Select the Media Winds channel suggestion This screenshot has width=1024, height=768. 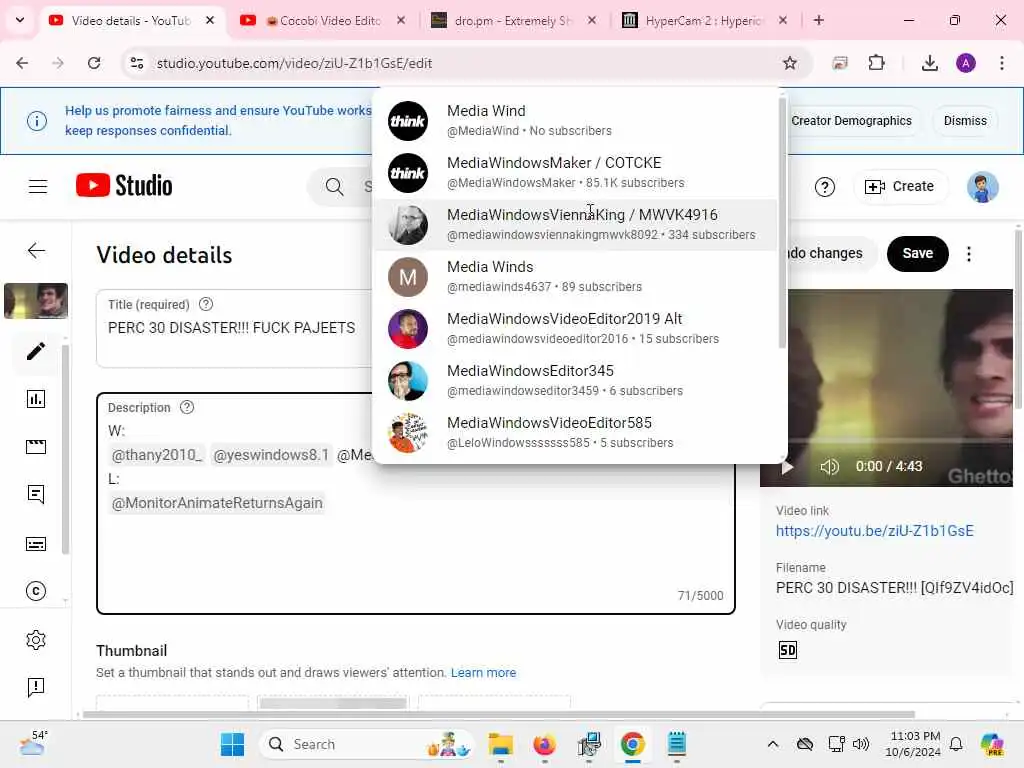(x=575, y=277)
